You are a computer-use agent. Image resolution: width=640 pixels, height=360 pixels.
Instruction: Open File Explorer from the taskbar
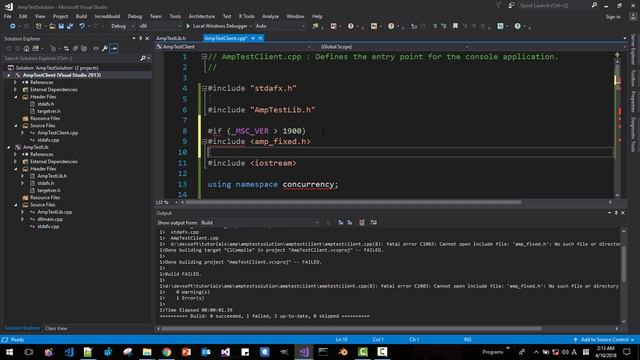pos(147,352)
